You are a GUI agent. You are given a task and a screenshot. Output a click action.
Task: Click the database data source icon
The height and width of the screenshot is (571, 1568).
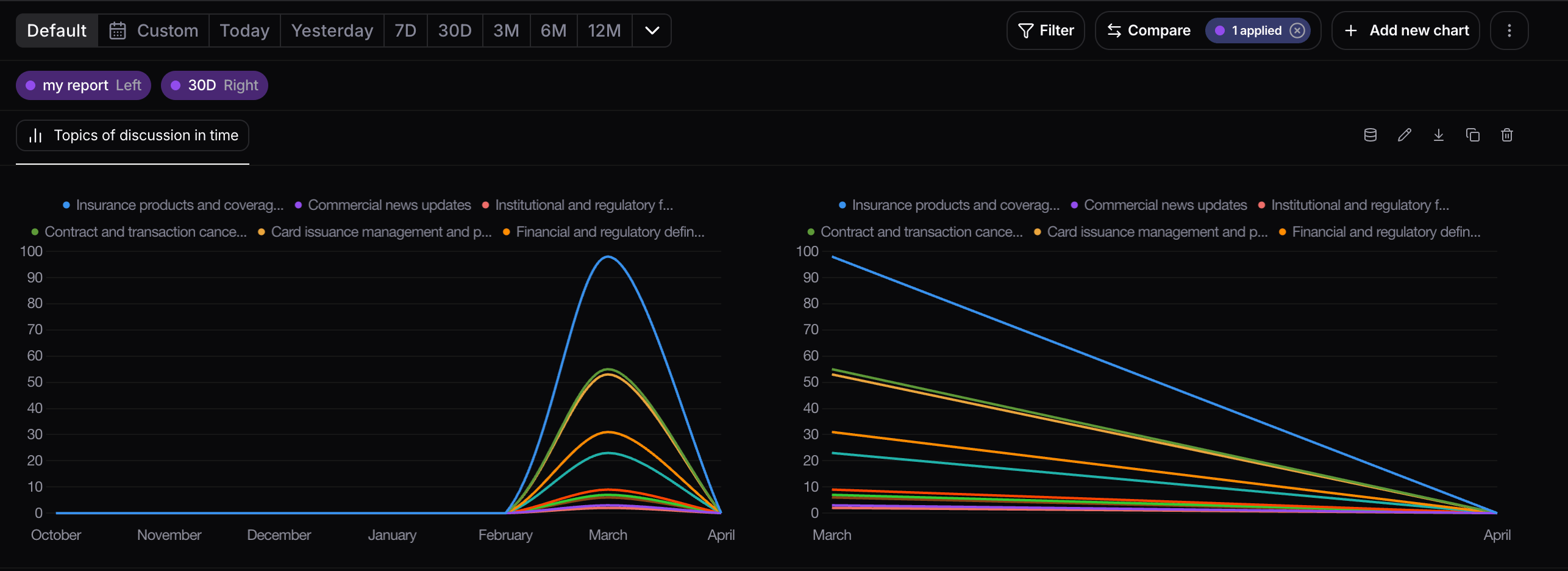pos(1370,135)
